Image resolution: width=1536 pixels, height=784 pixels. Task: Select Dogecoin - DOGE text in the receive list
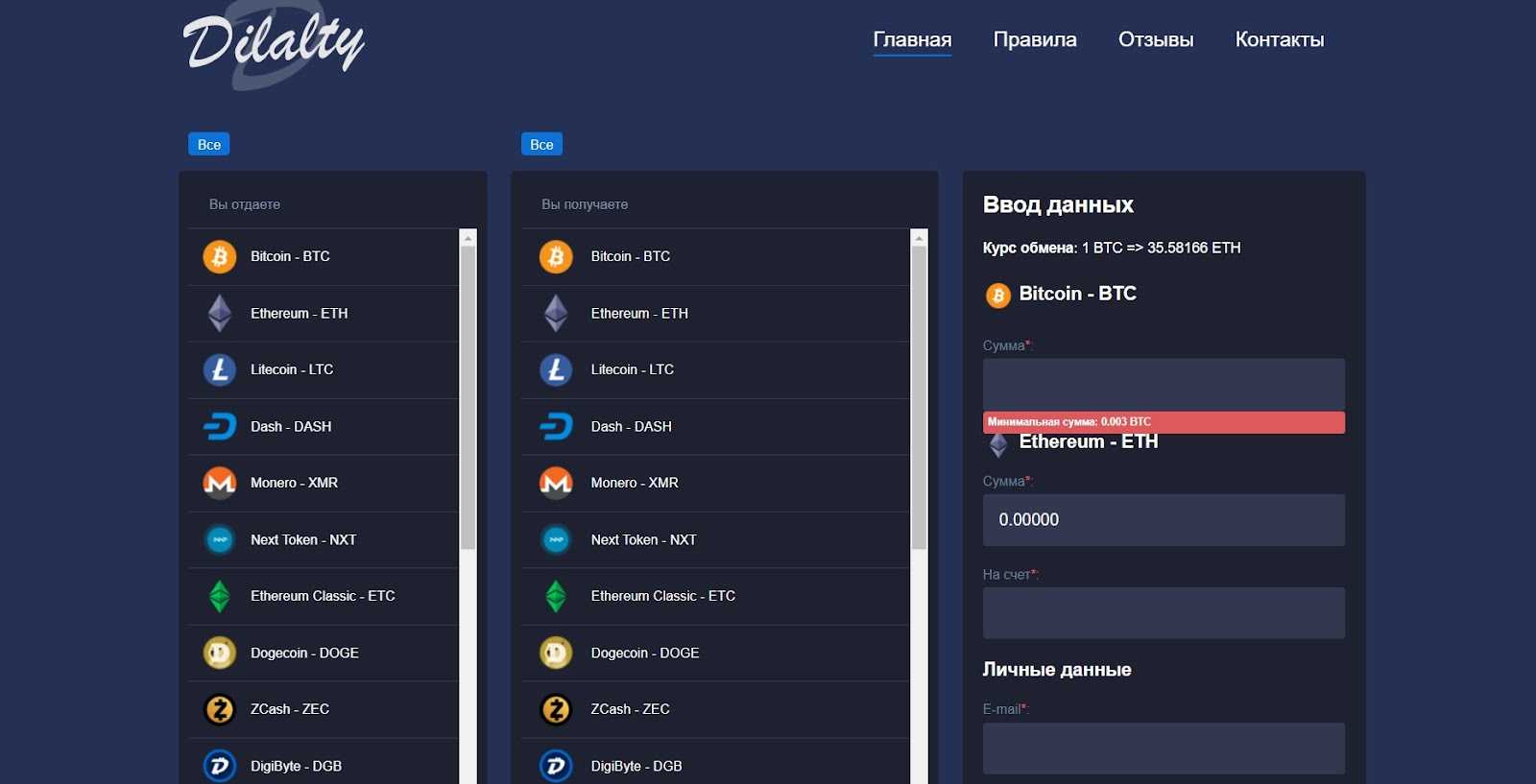(x=645, y=653)
